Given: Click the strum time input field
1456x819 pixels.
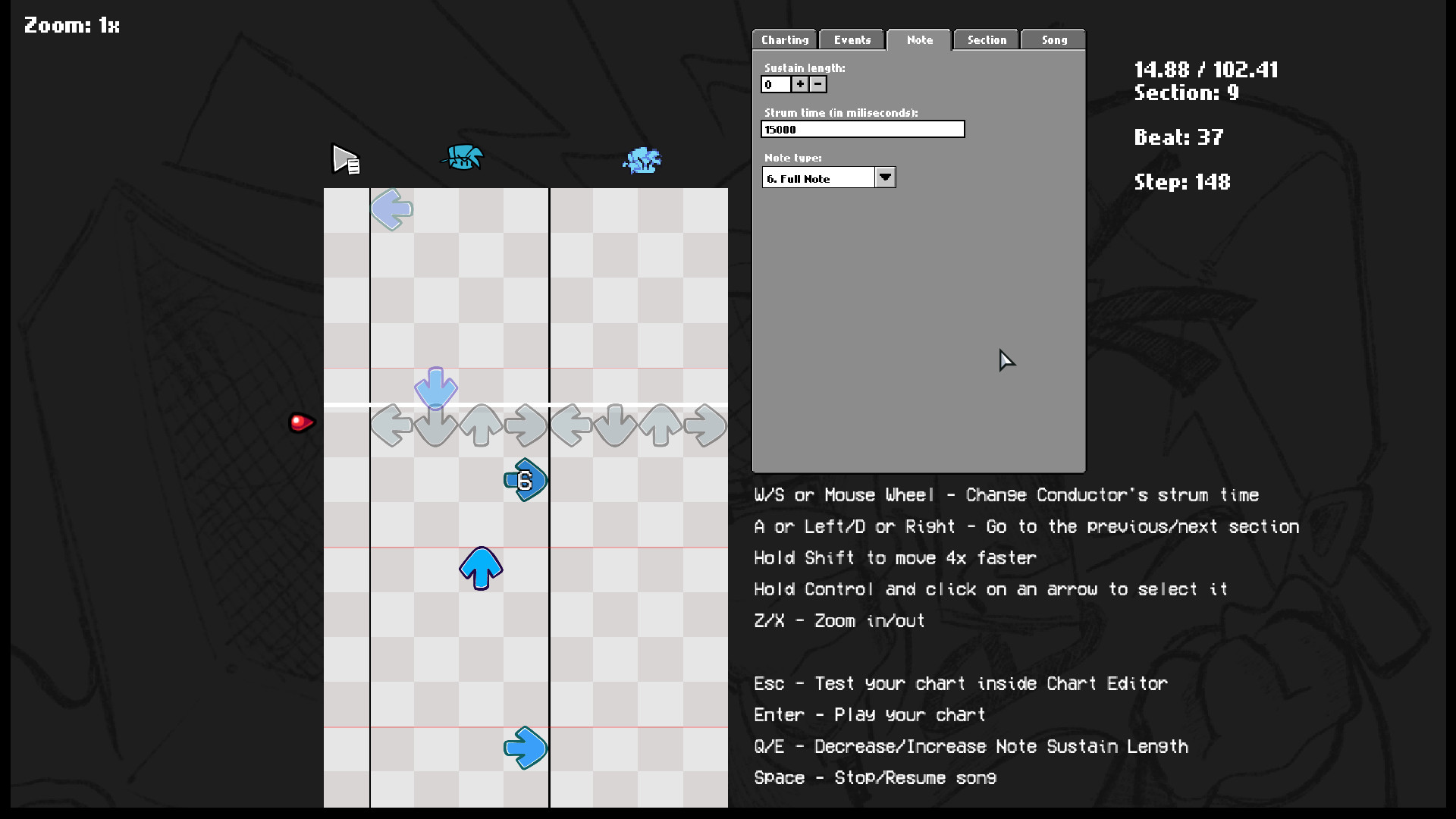Looking at the screenshot, I should (862, 129).
